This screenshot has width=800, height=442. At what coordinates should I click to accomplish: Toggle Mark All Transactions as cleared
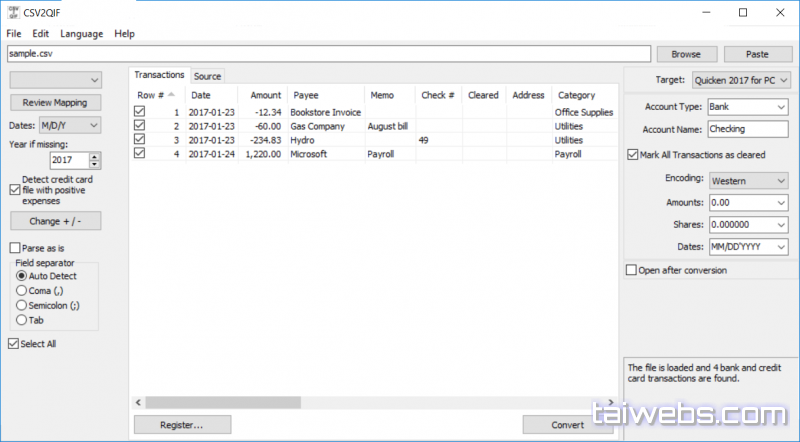coord(632,155)
